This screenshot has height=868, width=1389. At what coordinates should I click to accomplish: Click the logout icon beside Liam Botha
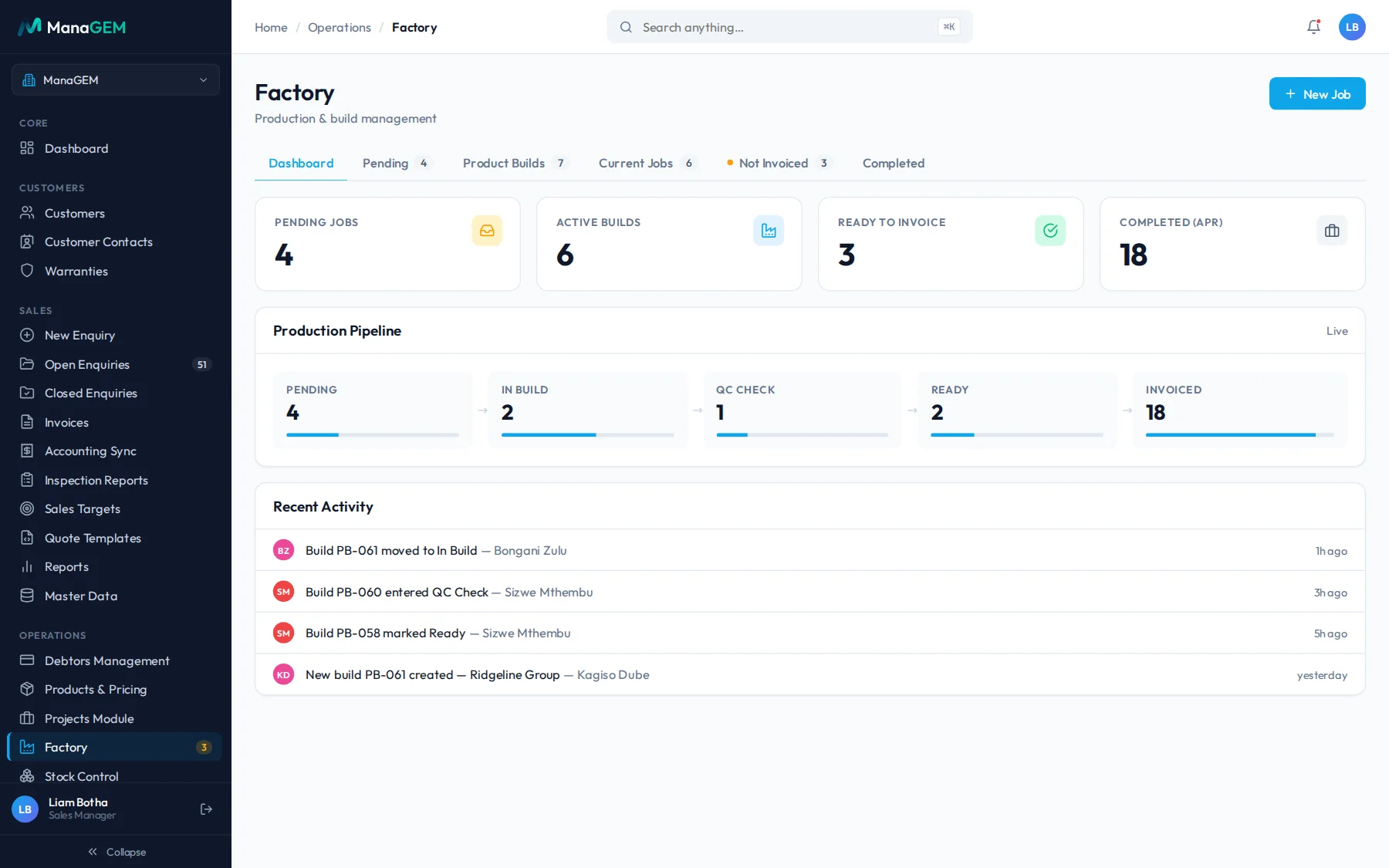(x=206, y=809)
